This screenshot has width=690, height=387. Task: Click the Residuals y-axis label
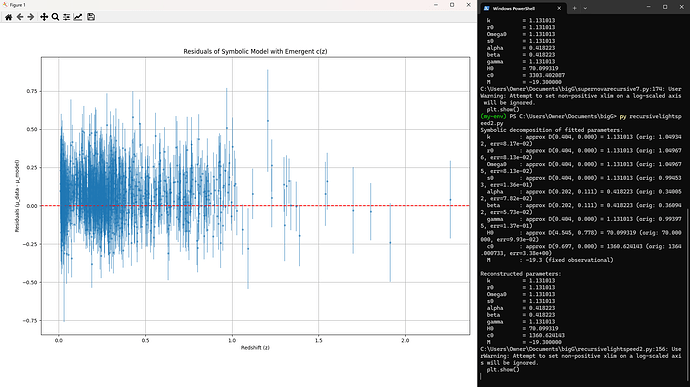[17, 196]
